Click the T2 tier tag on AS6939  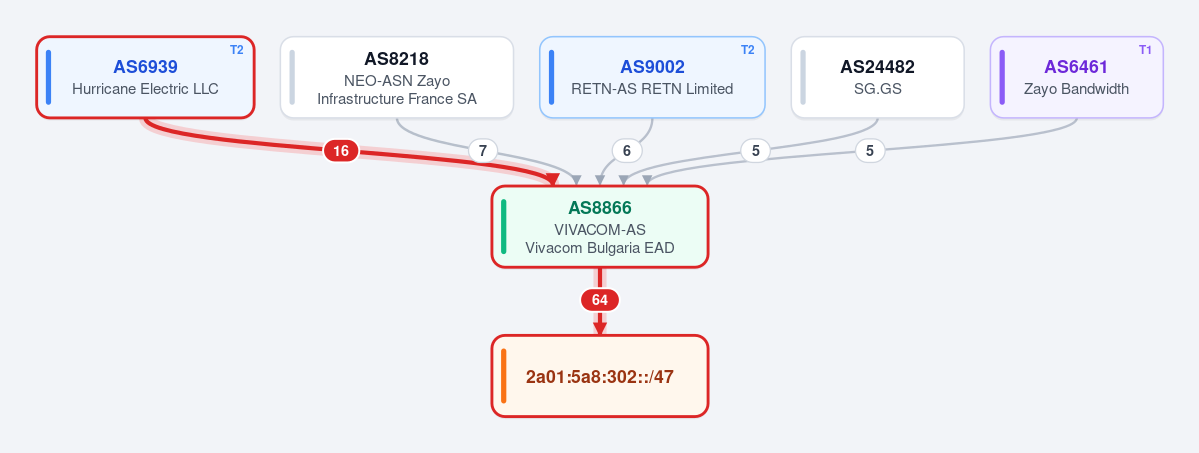tap(236, 50)
